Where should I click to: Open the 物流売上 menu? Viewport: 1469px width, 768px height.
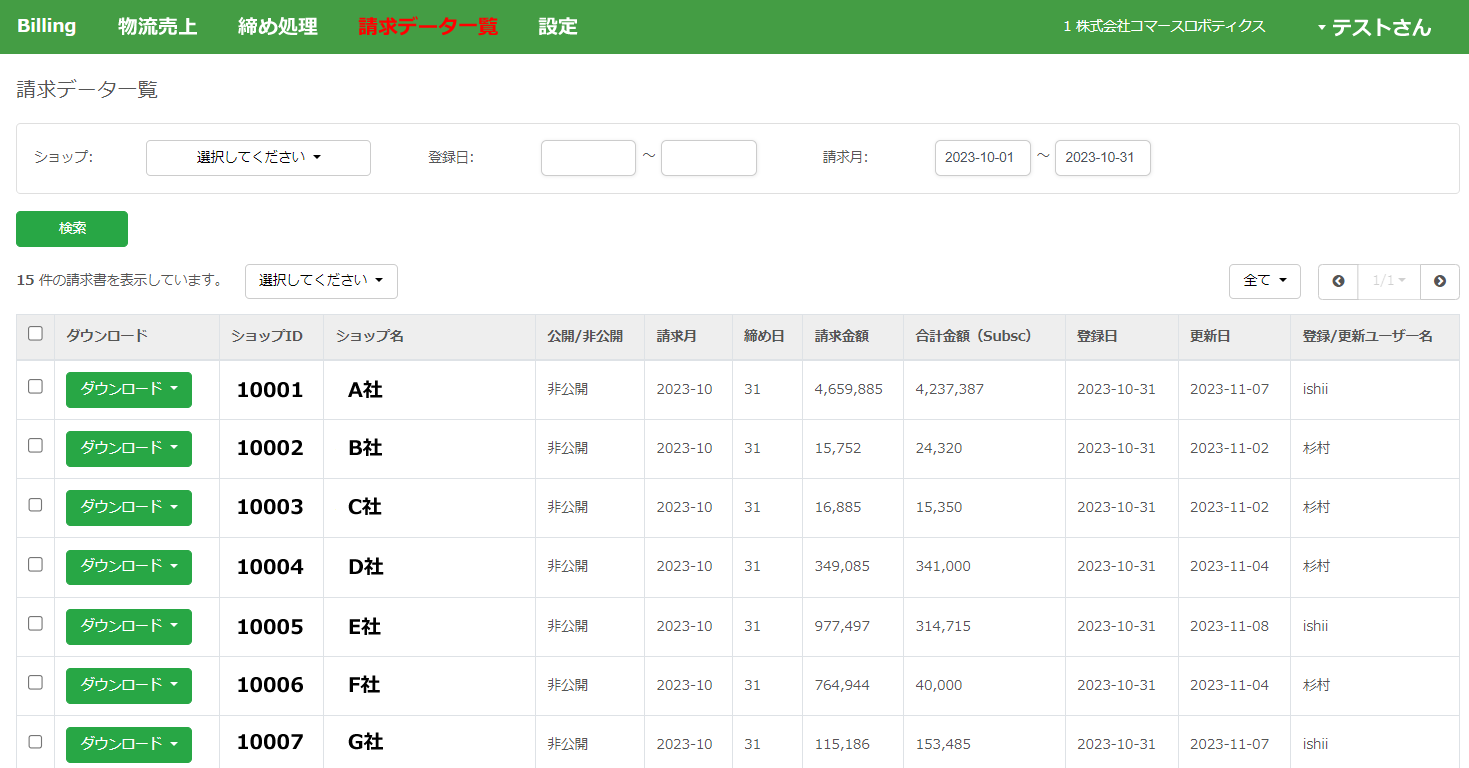coord(157,27)
